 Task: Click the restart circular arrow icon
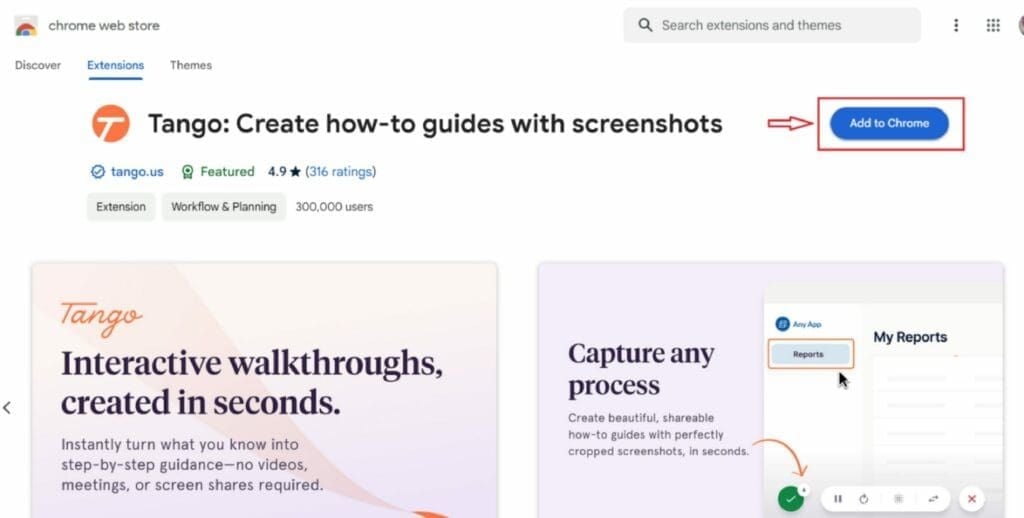click(864, 498)
